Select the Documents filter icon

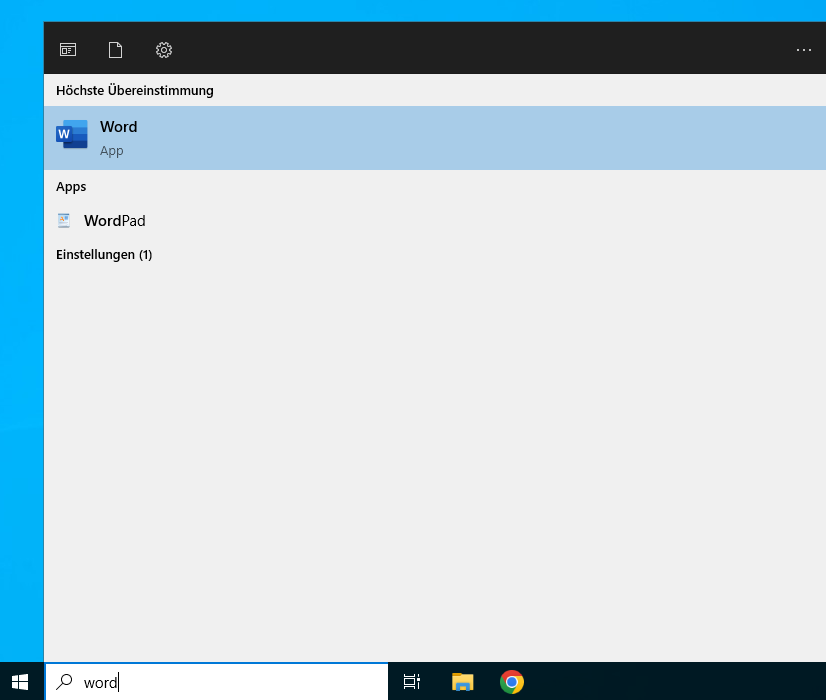116,50
